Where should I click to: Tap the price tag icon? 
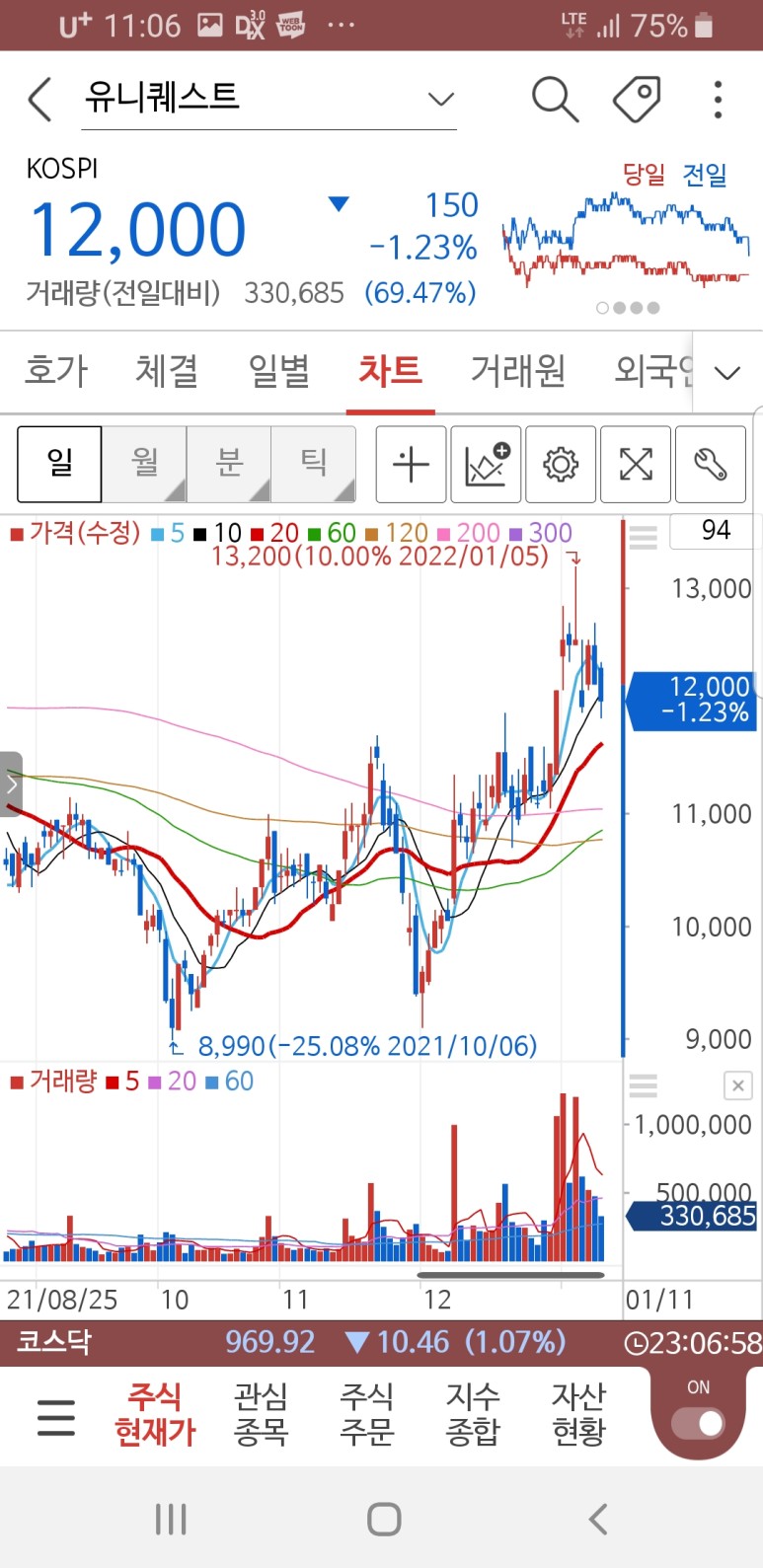638,99
